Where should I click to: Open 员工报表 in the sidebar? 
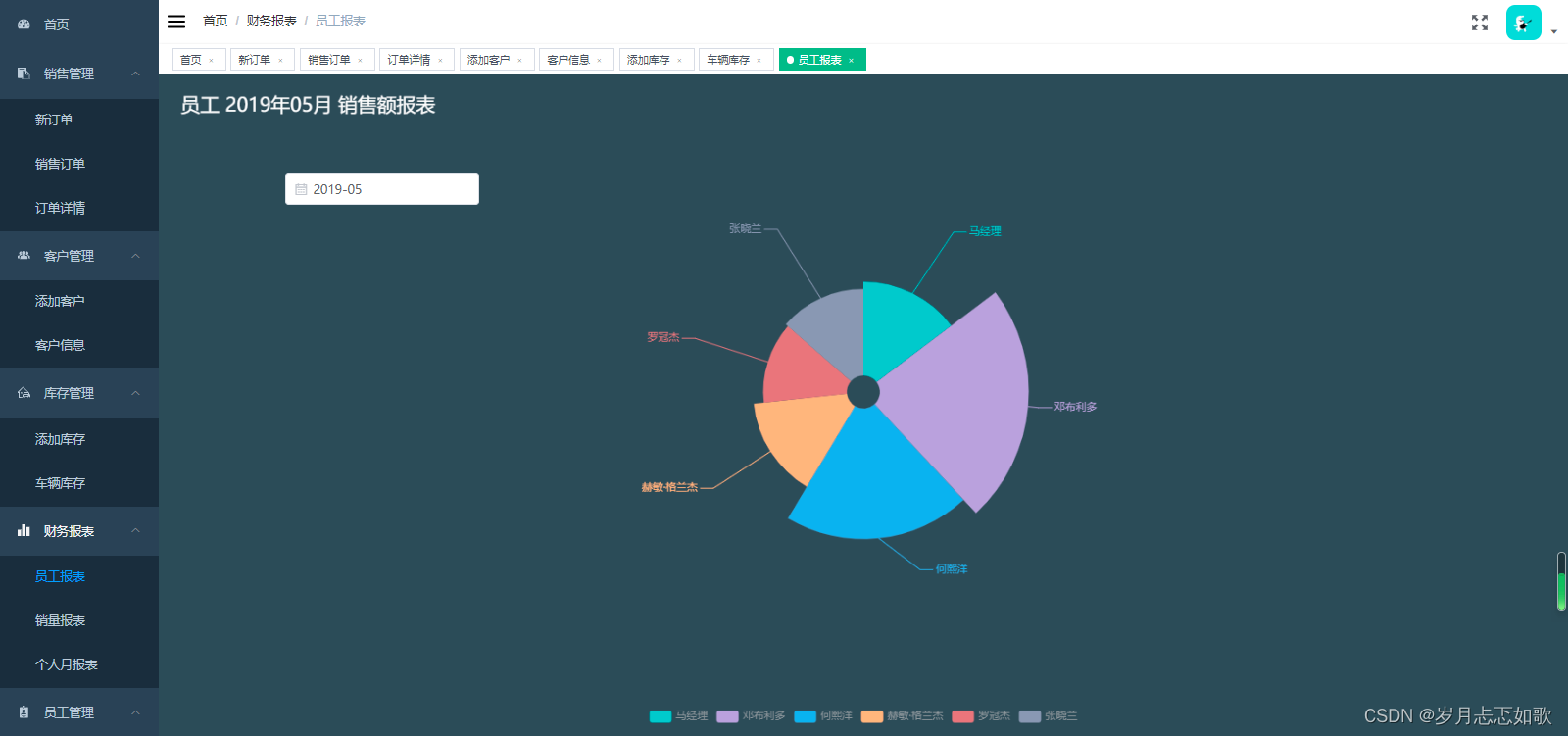coord(79,576)
